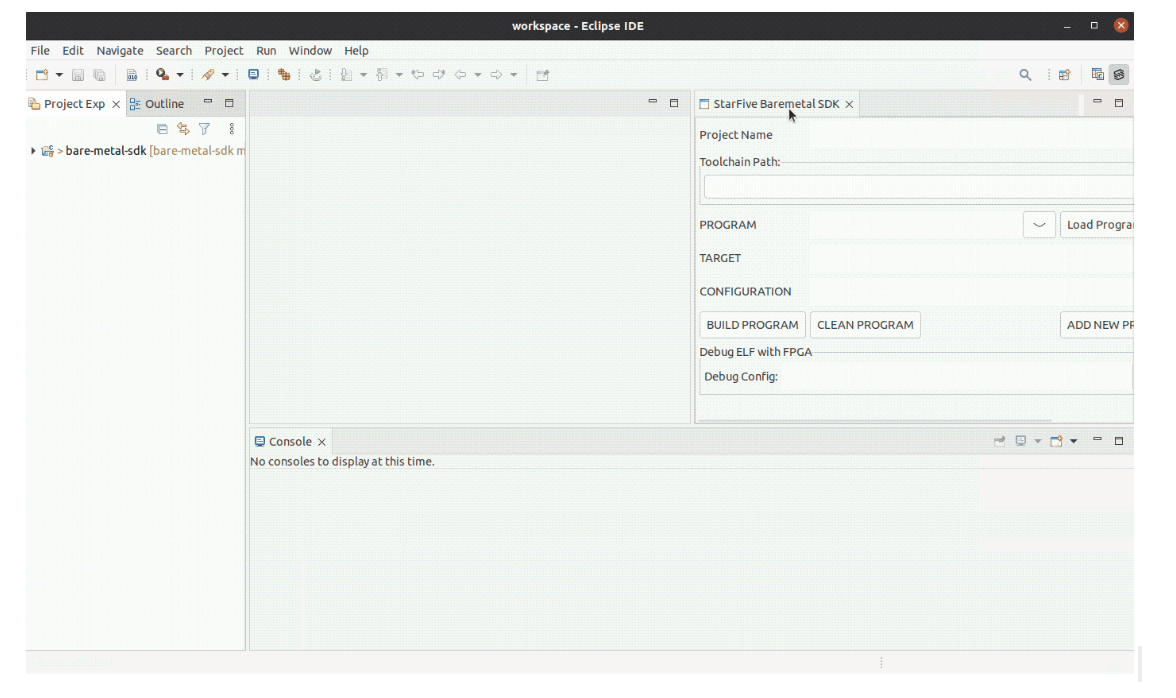Click the Previous Annotation icon
This screenshot has height=698, width=1176.
pyautogui.click(x=382, y=75)
